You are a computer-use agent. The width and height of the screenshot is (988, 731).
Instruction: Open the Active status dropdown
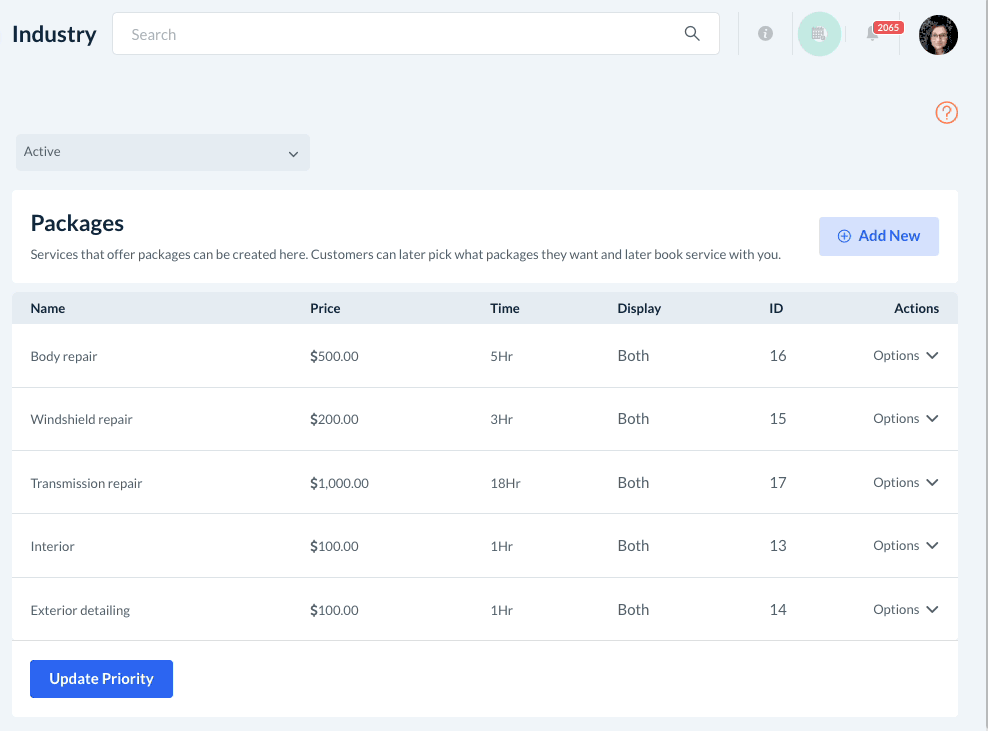click(163, 153)
